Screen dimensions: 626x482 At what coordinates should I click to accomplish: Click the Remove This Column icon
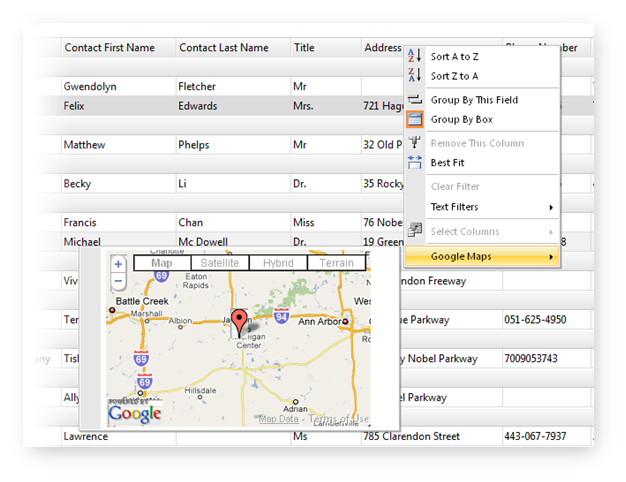click(x=415, y=142)
